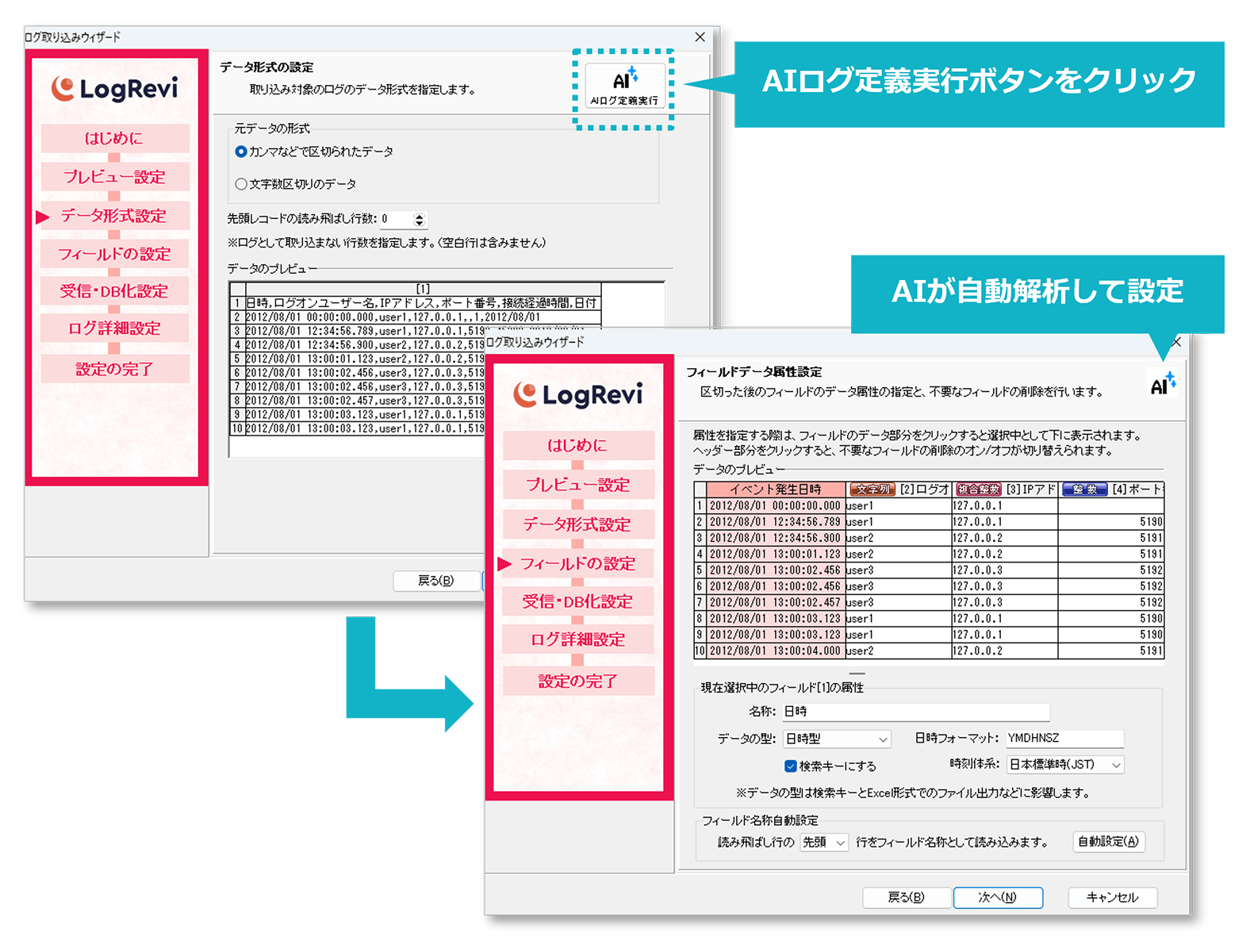
Task: Click row 1 header line in back wizard preview
Action: 422,303
